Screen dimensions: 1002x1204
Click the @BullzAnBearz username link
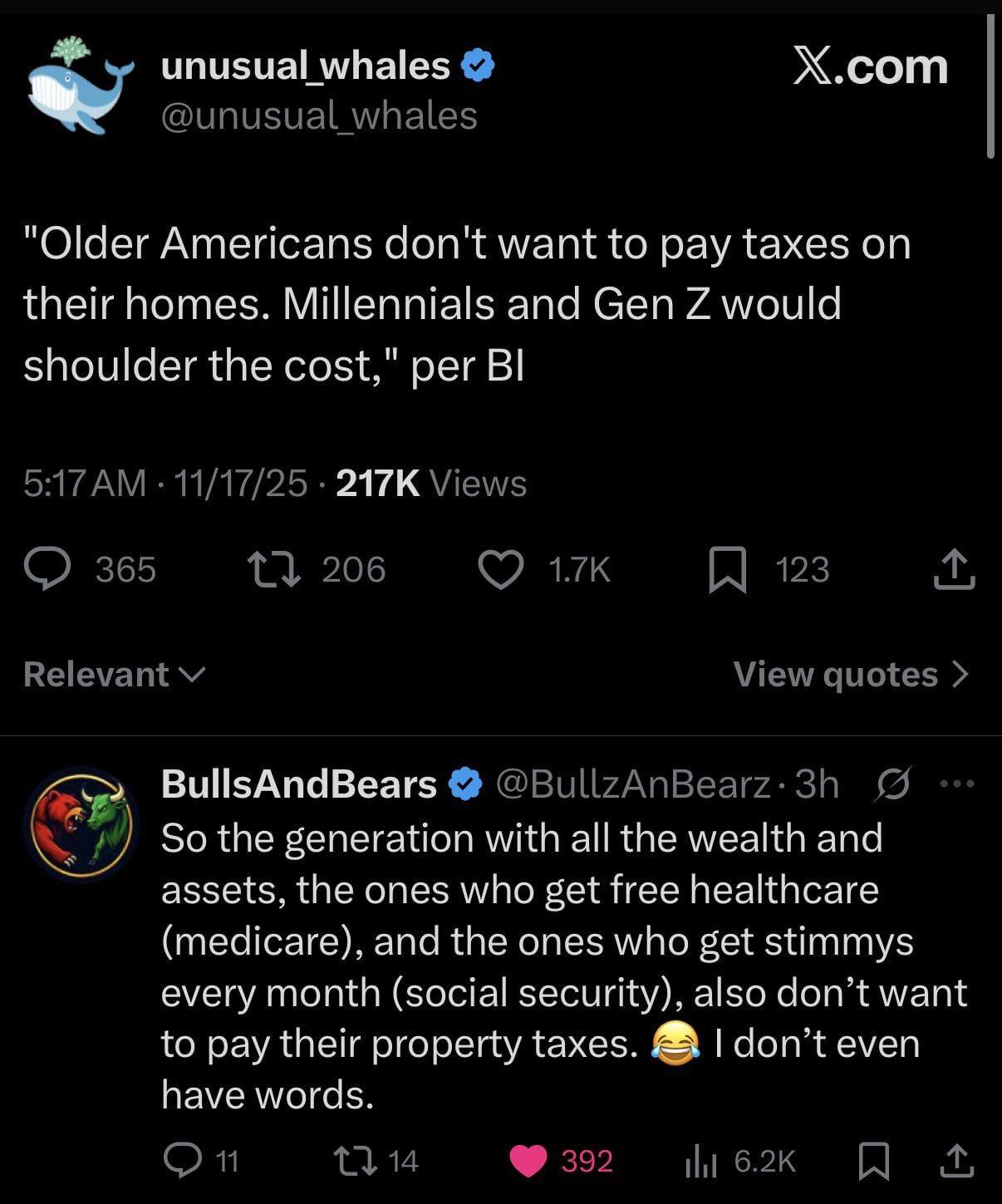tap(633, 784)
